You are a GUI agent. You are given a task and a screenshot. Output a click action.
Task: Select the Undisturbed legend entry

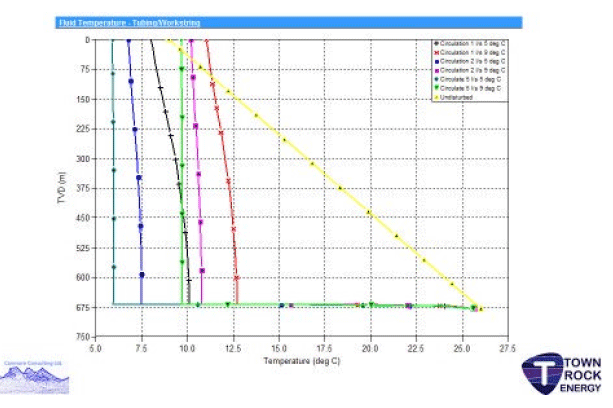point(453,97)
